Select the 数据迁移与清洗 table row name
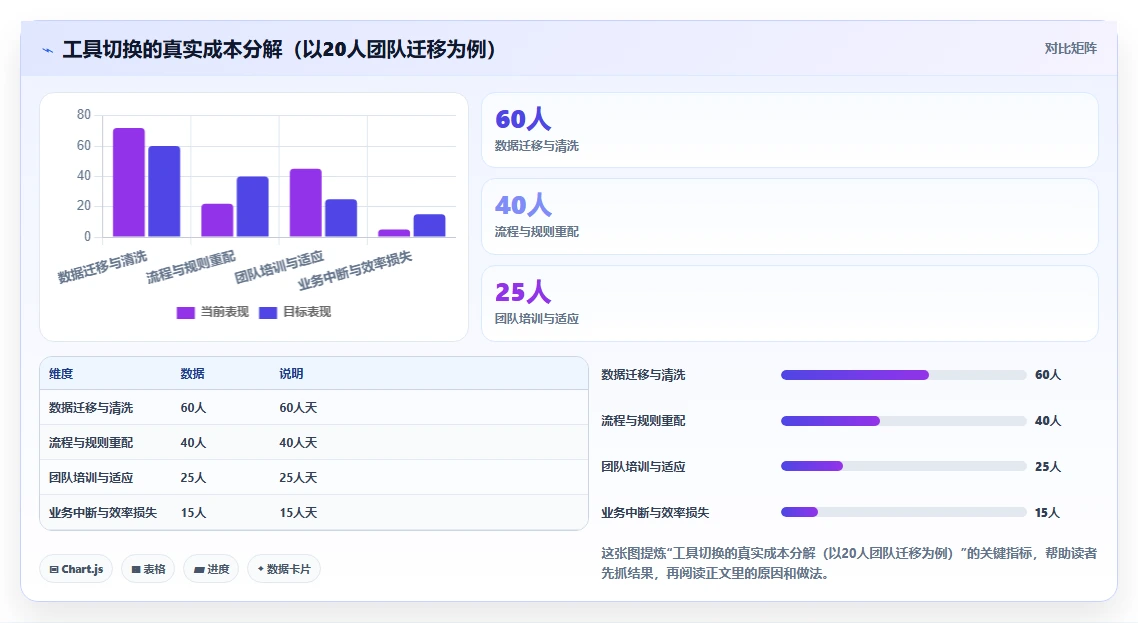 click(x=91, y=408)
